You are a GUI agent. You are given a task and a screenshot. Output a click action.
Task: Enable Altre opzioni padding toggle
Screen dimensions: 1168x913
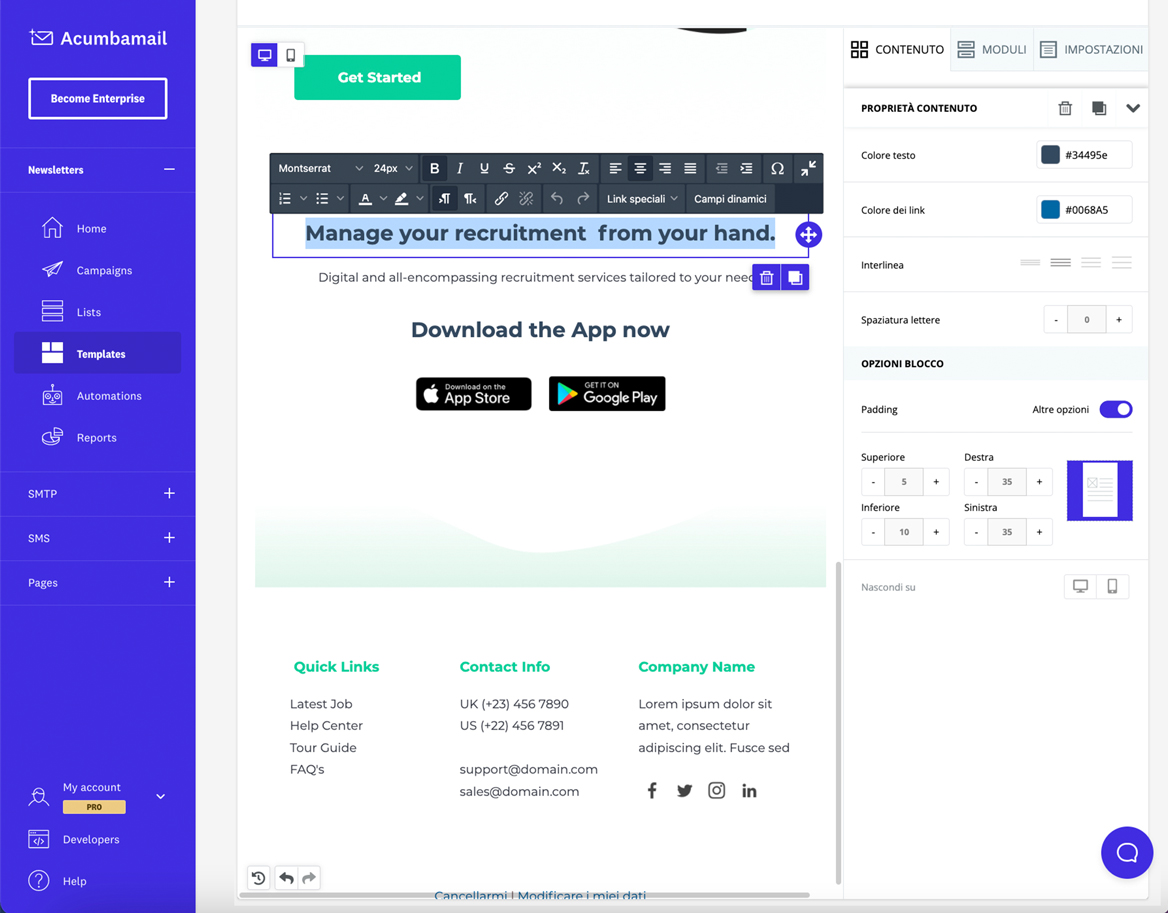click(x=1115, y=409)
